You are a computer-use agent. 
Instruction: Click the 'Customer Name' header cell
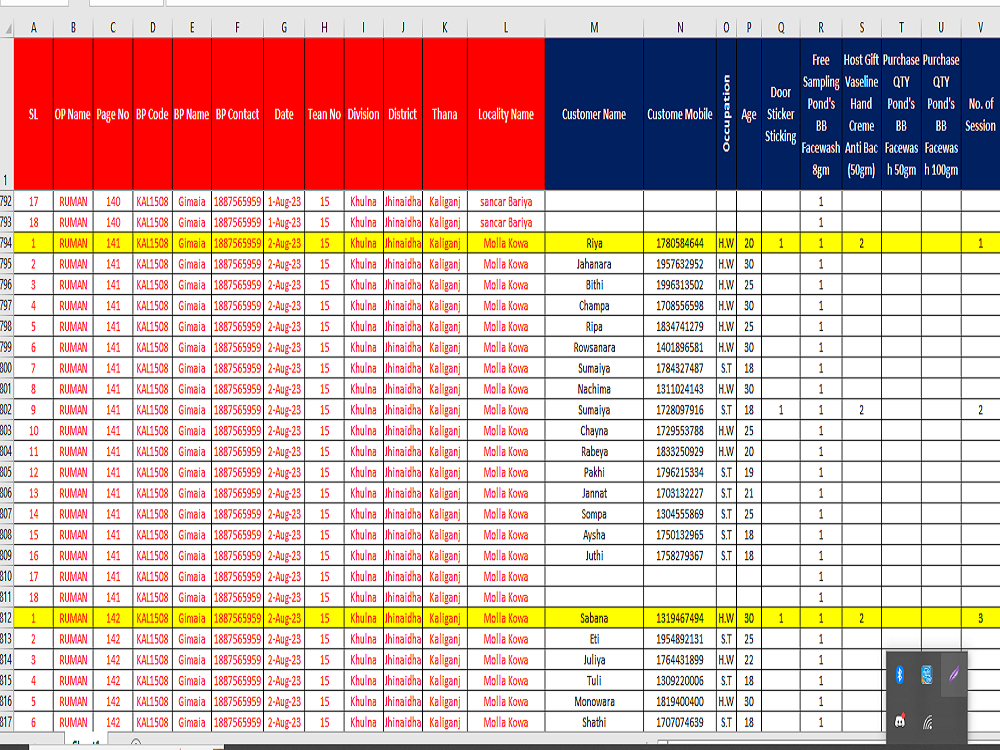pos(594,114)
